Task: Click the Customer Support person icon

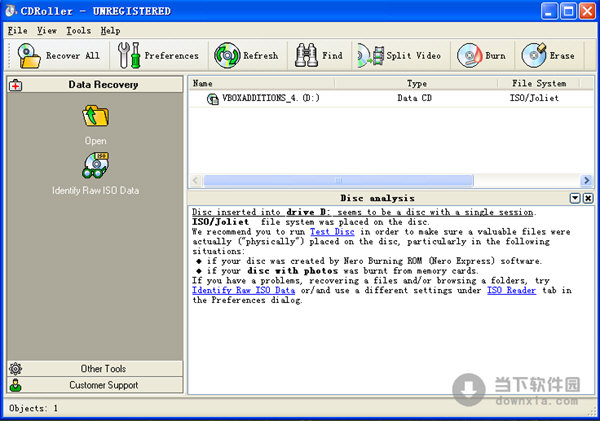Action: [16, 385]
